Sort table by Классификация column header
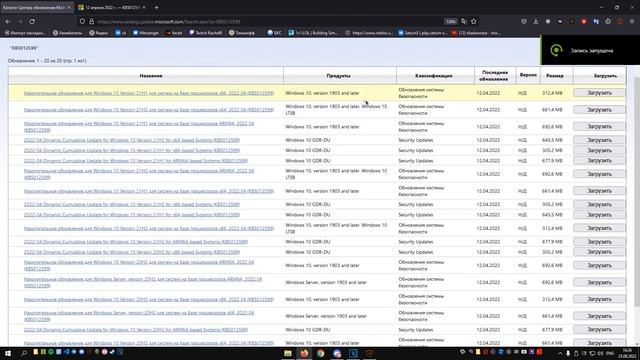 (x=433, y=76)
